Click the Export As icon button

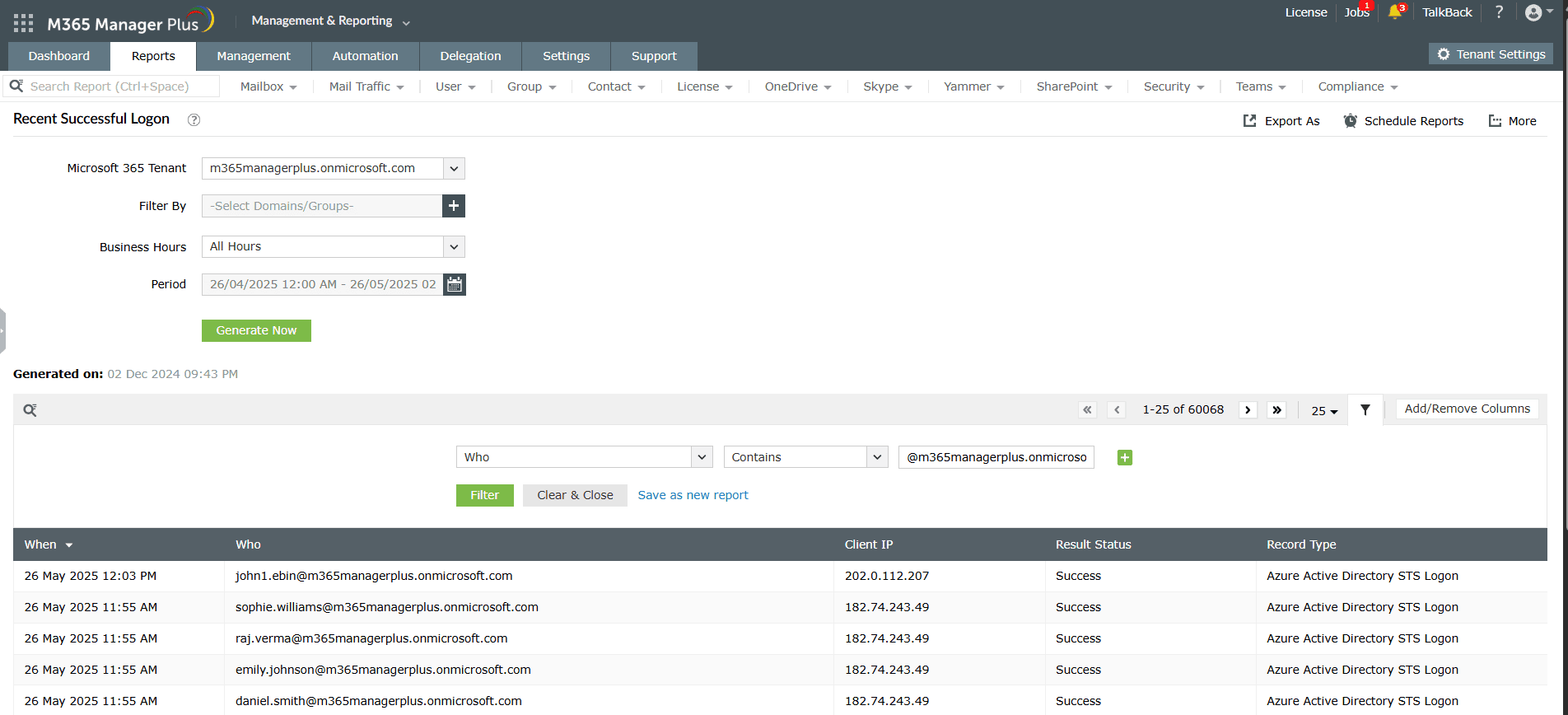1281,121
